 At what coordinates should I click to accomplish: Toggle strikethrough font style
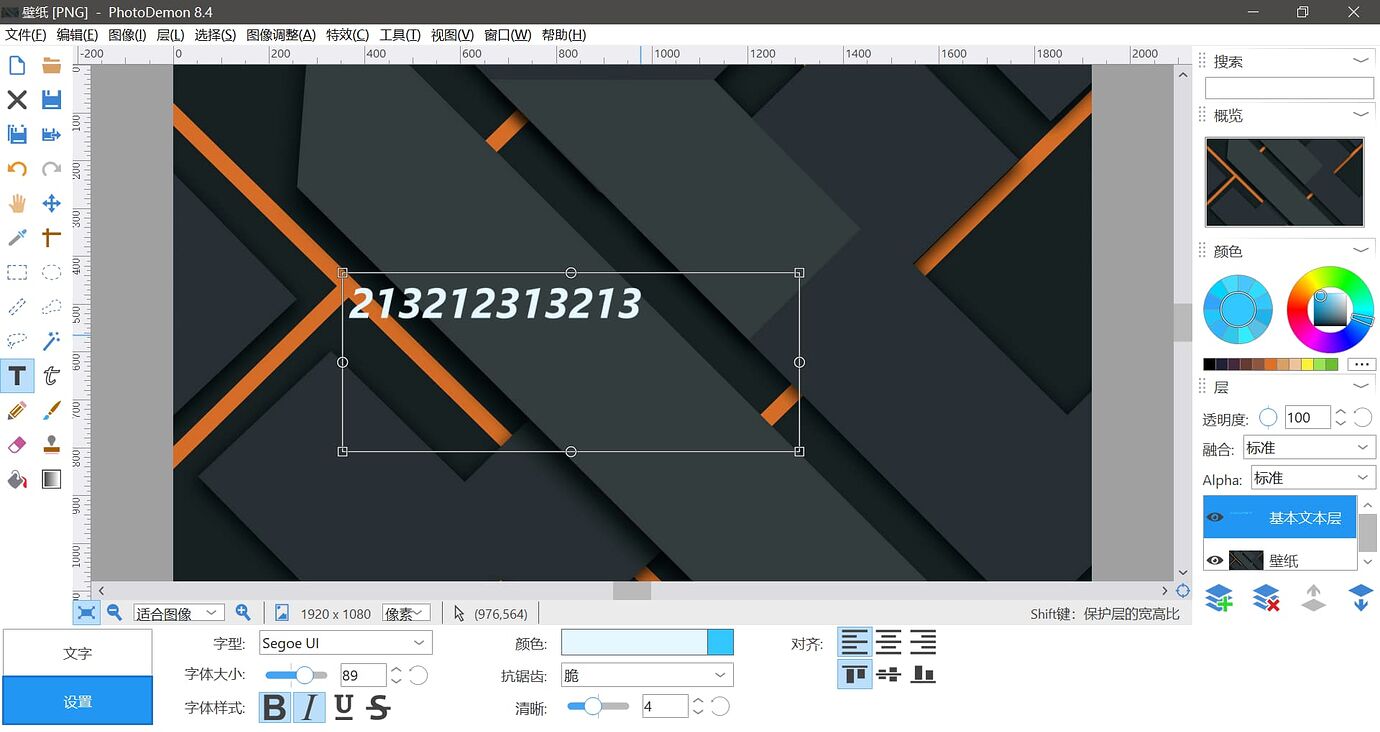[x=378, y=708]
